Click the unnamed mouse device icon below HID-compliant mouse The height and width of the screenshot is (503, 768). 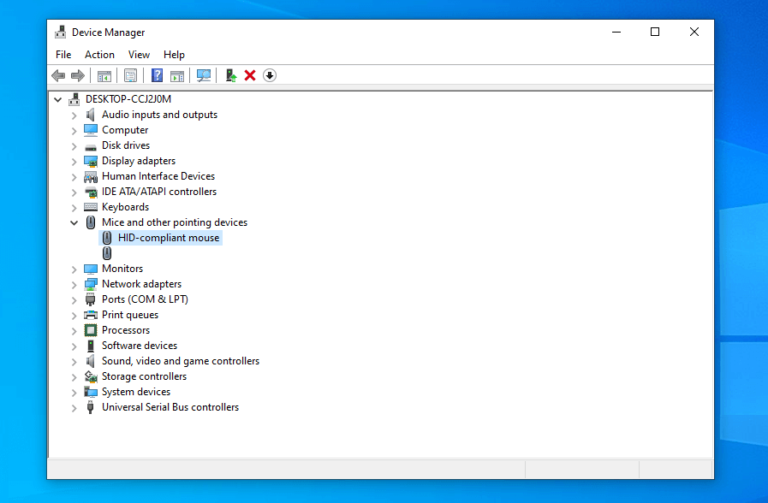[x=107, y=253]
